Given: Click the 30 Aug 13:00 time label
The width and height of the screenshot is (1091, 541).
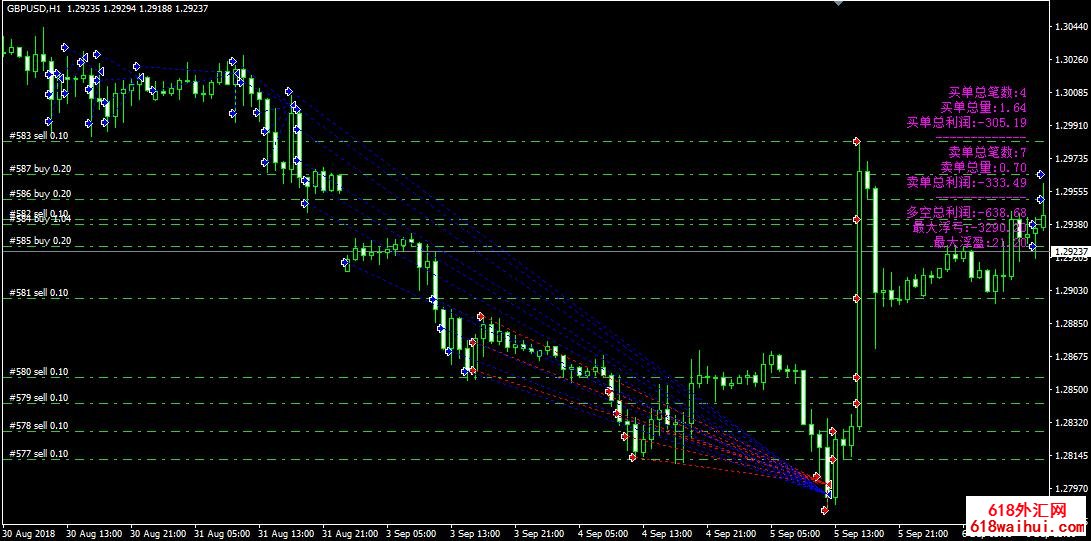Looking at the screenshot, I should point(93,533).
